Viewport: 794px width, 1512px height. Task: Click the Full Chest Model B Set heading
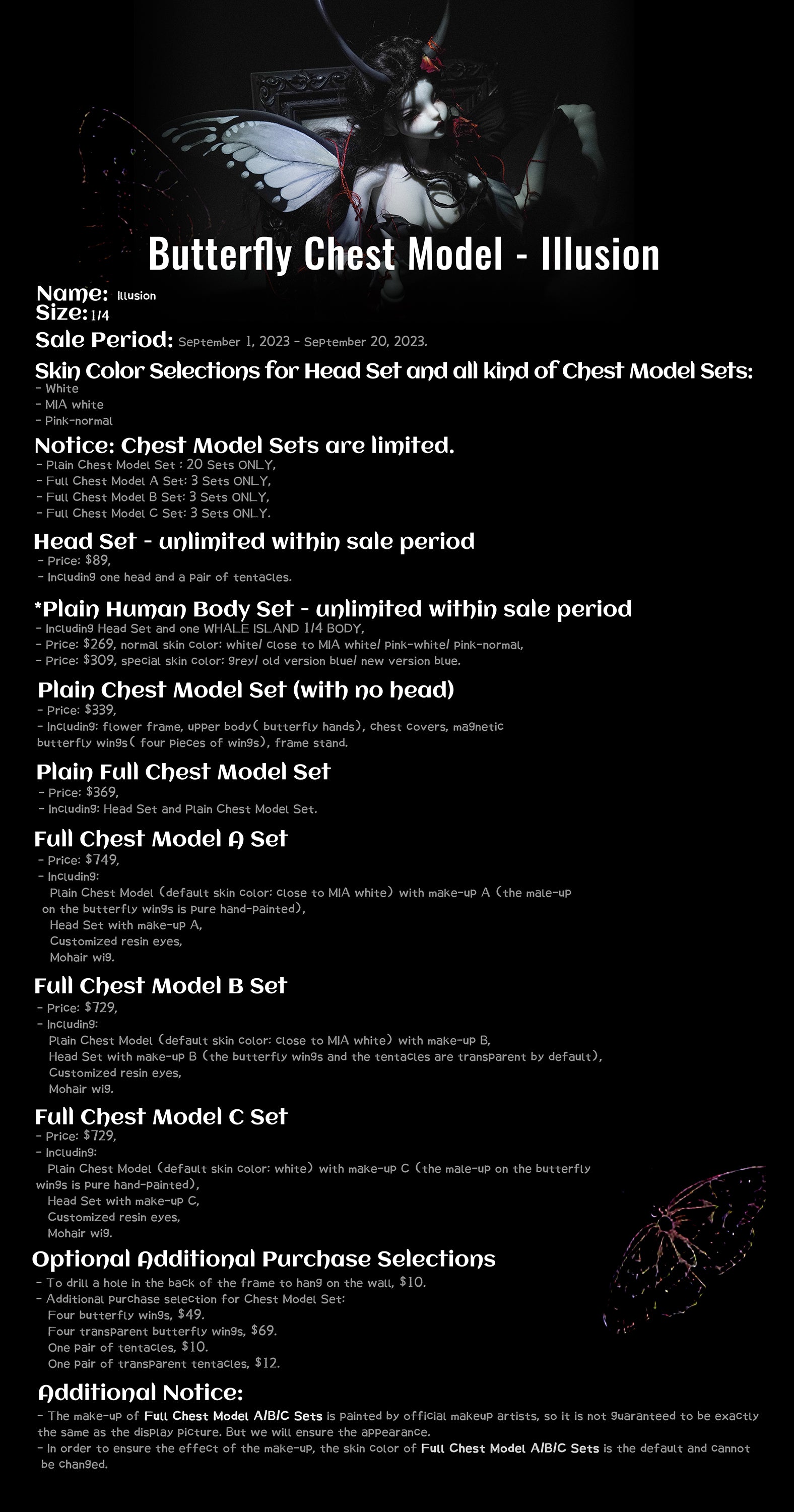(x=160, y=986)
